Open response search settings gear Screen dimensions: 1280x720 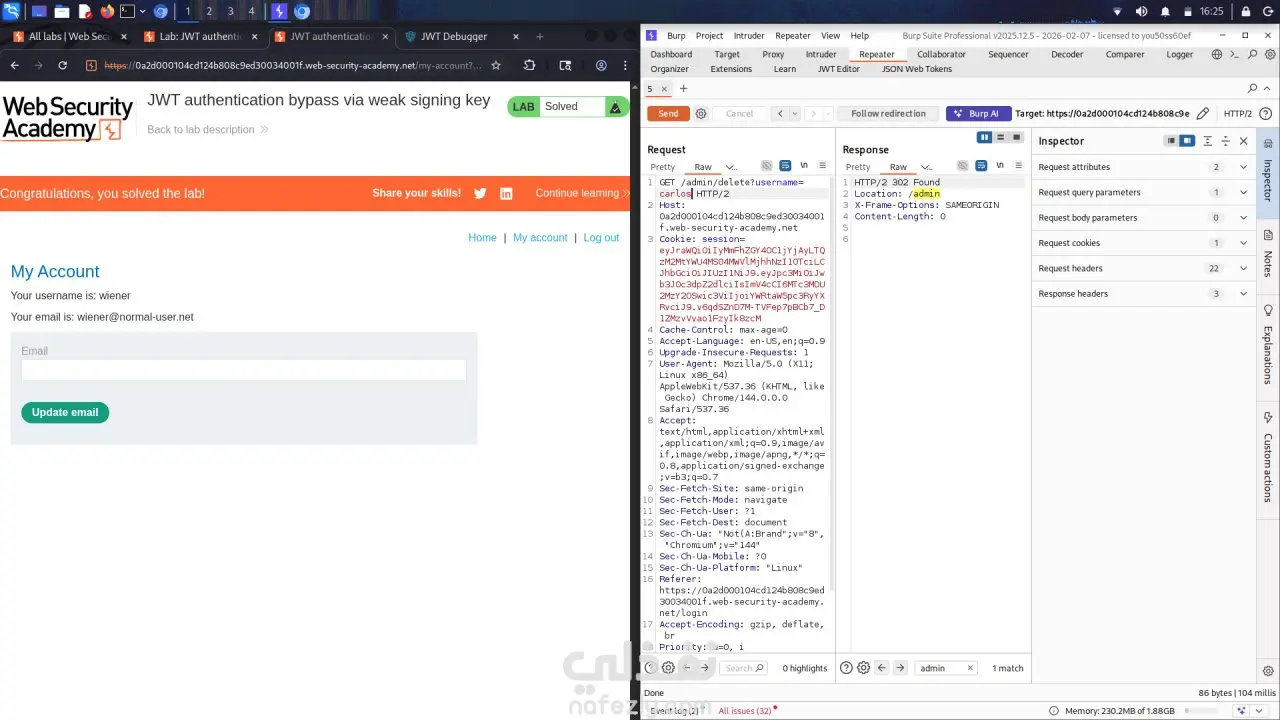[863, 668]
